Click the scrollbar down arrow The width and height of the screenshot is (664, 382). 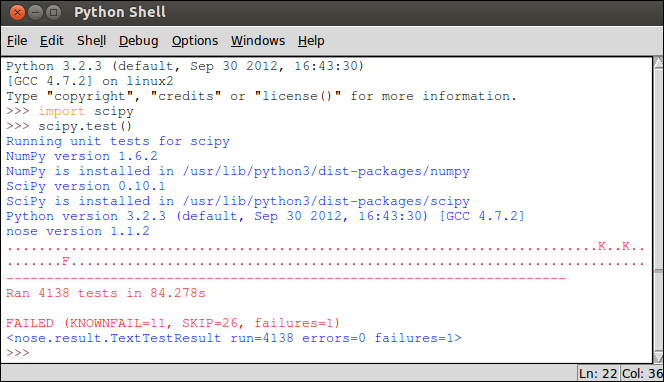click(658, 357)
